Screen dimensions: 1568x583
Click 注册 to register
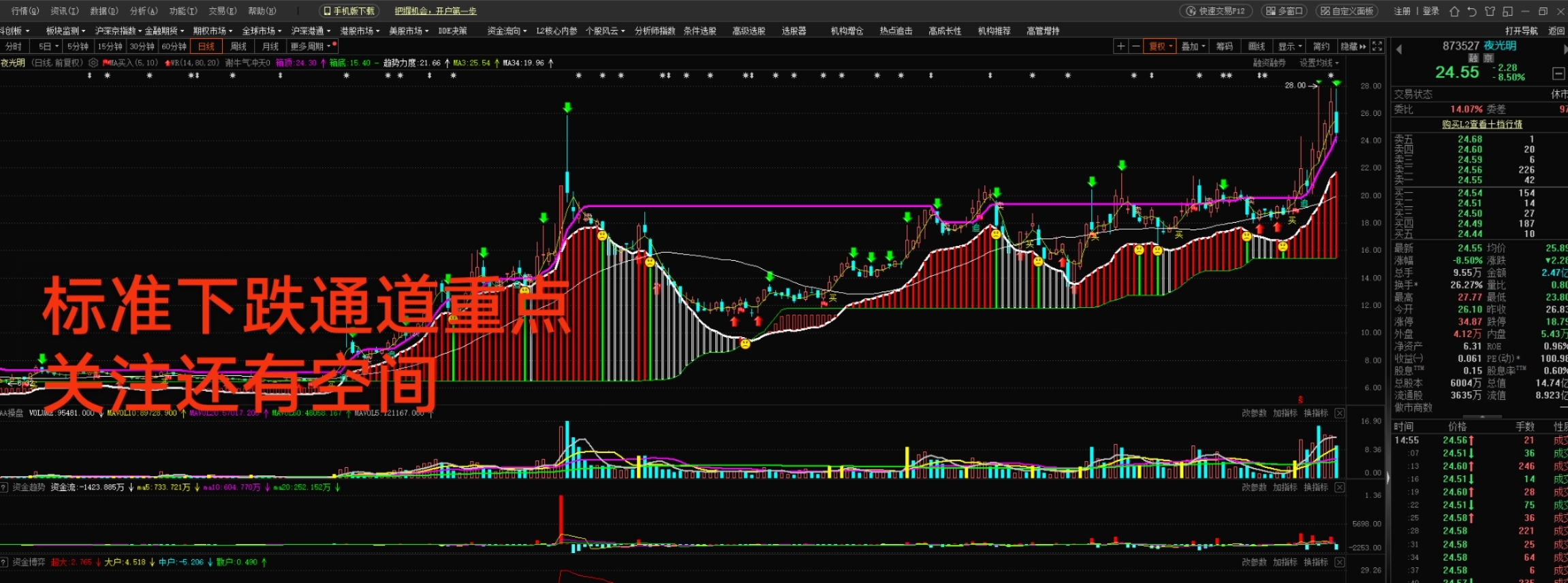(x=1402, y=11)
